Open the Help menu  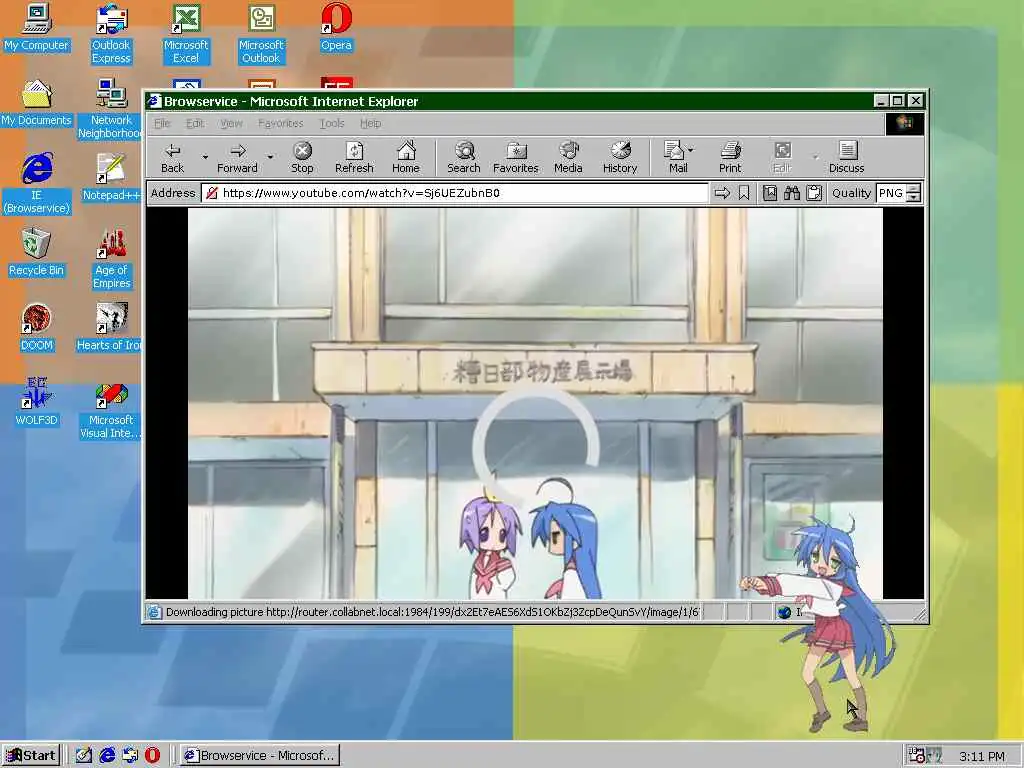click(x=370, y=123)
